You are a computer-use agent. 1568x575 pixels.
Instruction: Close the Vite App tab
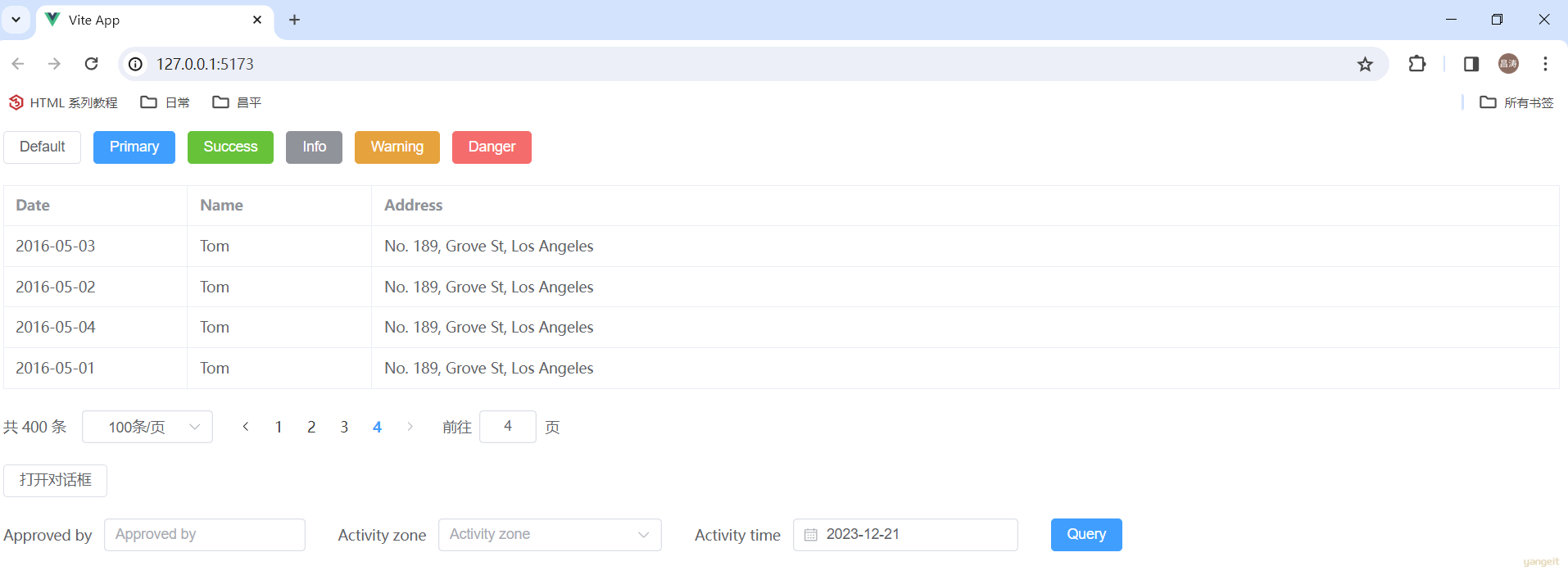tap(257, 20)
